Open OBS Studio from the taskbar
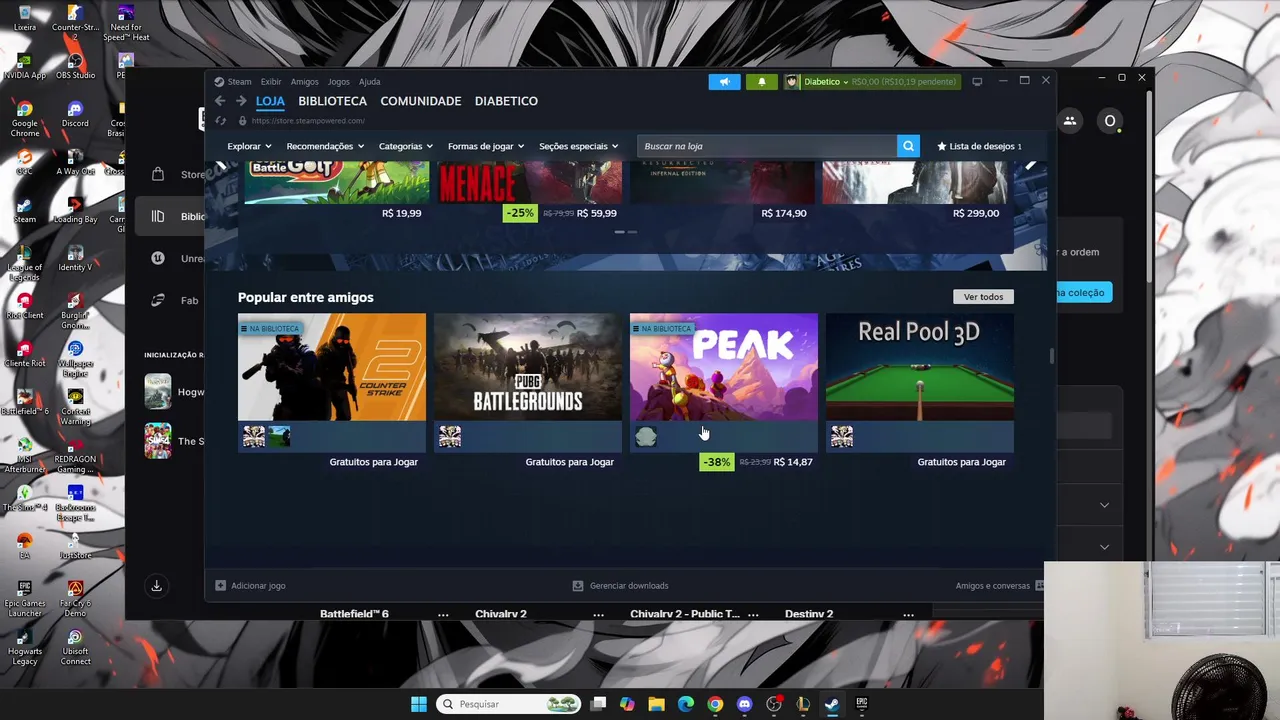This screenshot has height=720, width=1280. point(773,704)
